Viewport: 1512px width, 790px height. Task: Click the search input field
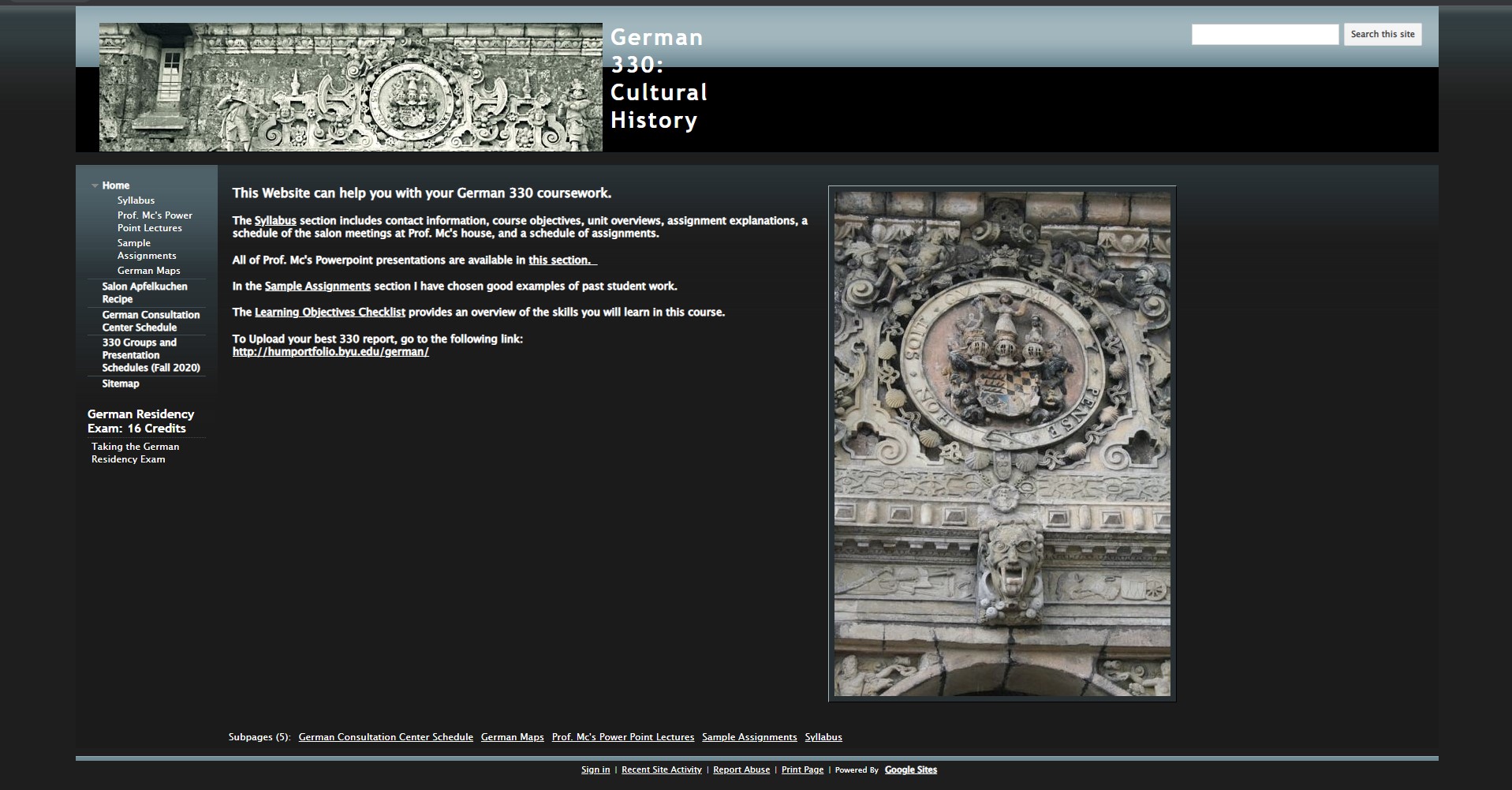(x=1264, y=34)
